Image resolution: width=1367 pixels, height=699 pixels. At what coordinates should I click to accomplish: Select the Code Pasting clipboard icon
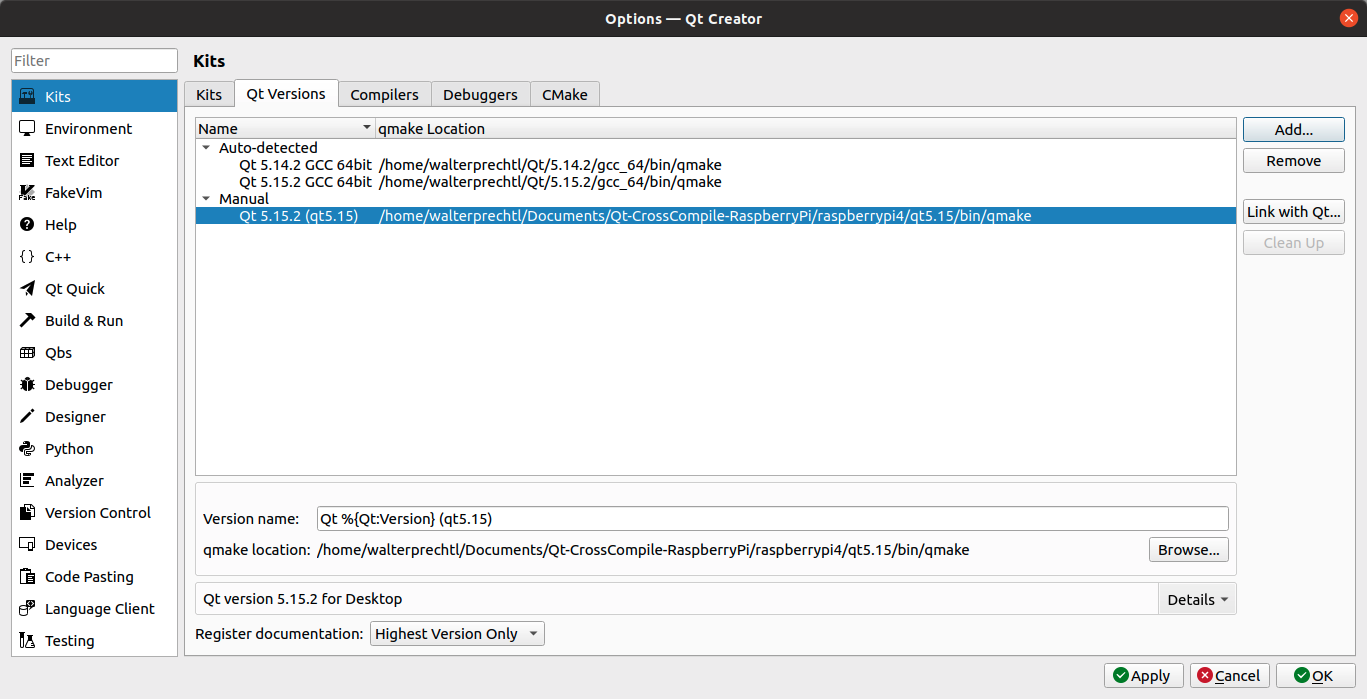(28, 577)
